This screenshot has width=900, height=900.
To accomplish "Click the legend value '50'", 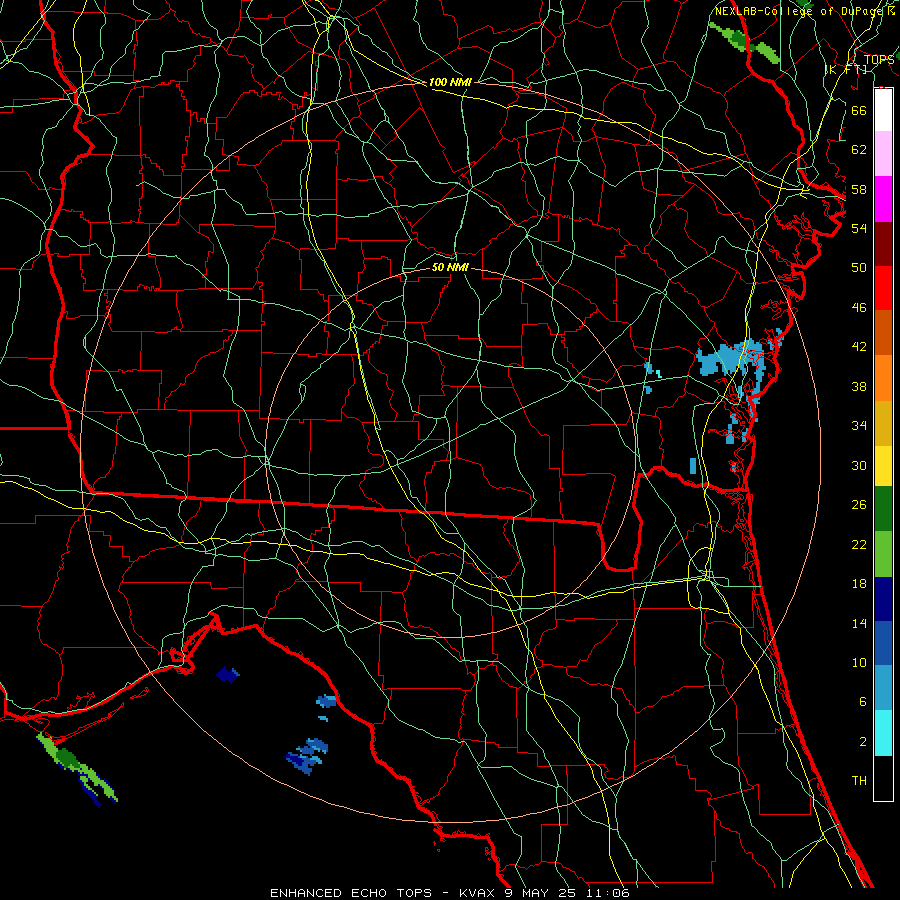I will pos(859,268).
